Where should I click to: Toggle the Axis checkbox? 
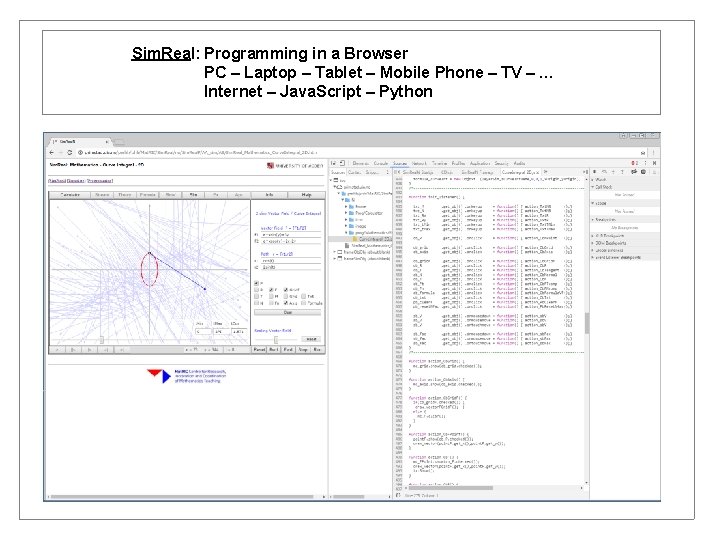pyautogui.click(x=286, y=303)
